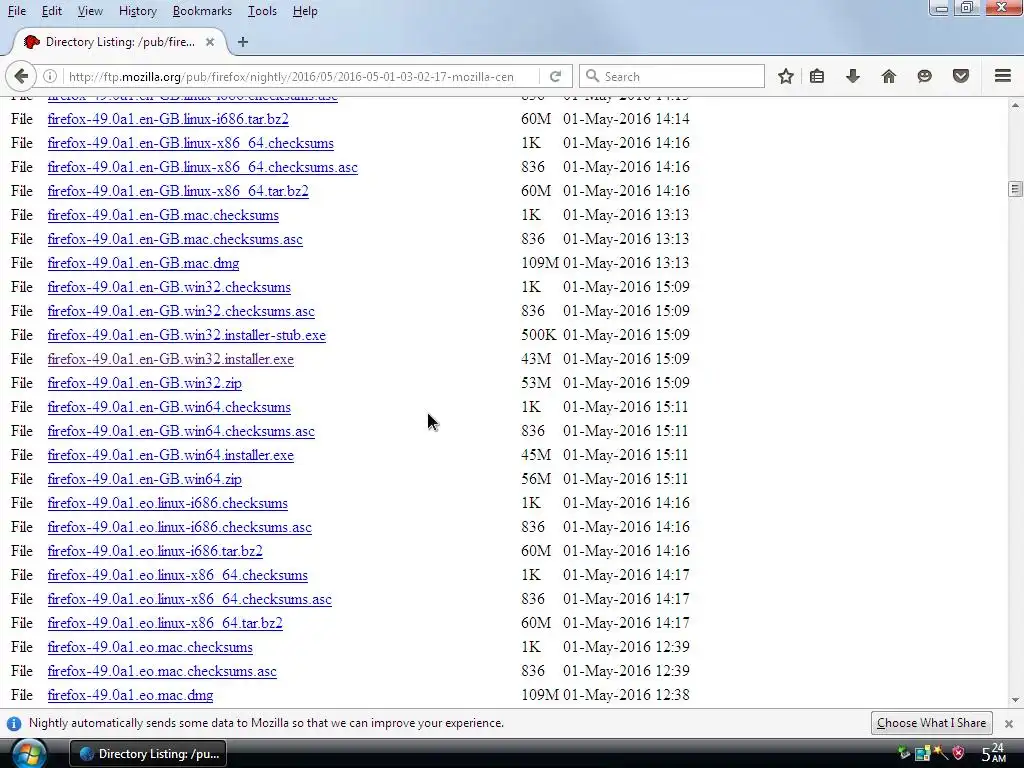The image size is (1024, 768).
Task: Download firefox-49.0a1.en-GB.linux-x86_64.tar.bz2
Action: (178, 191)
